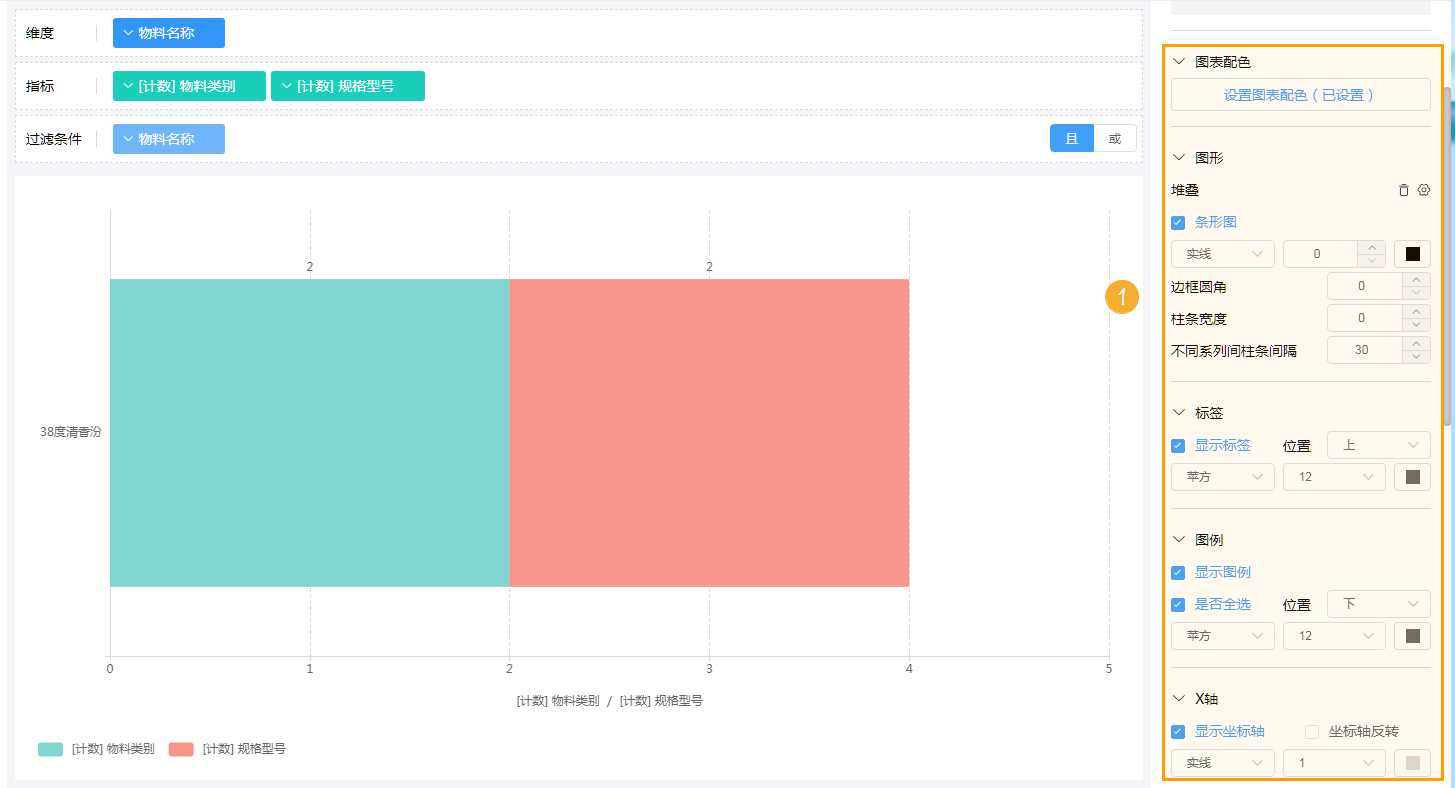Screen dimensions: 1455x788
Task: Open the 标签 位置 dropdown showing 上
Action: point(1378,445)
